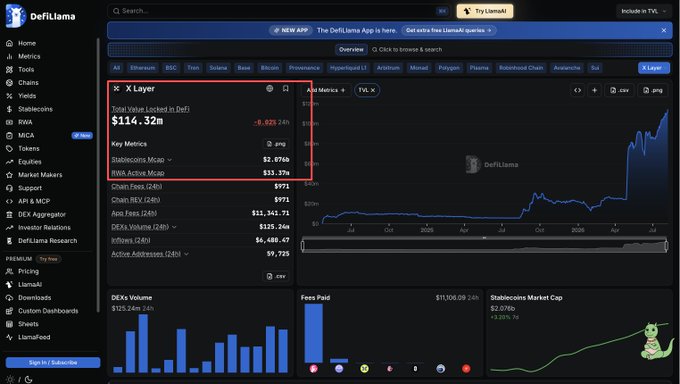Click the left chart range slider handle

303,246
